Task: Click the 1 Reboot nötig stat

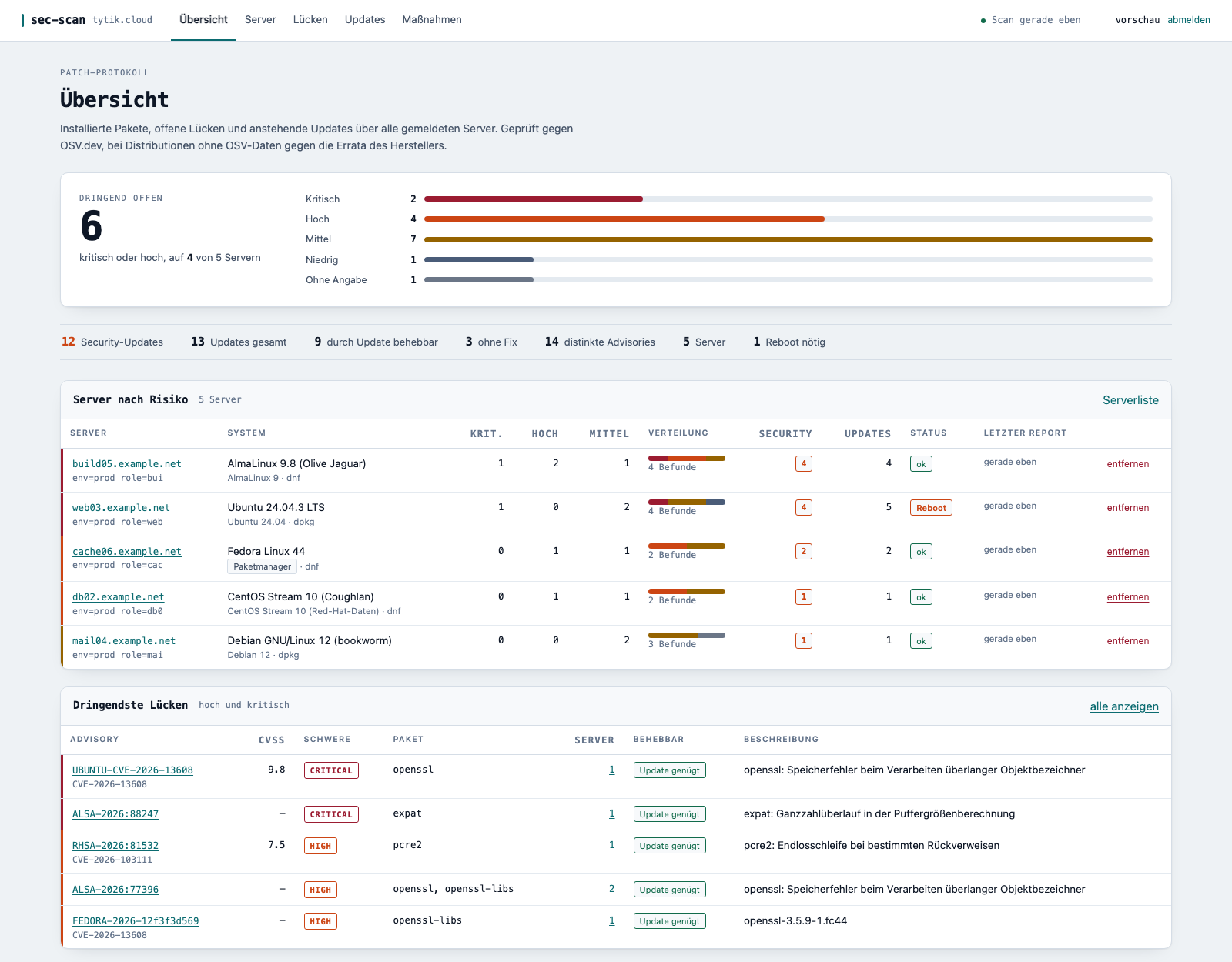Action: (789, 342)
